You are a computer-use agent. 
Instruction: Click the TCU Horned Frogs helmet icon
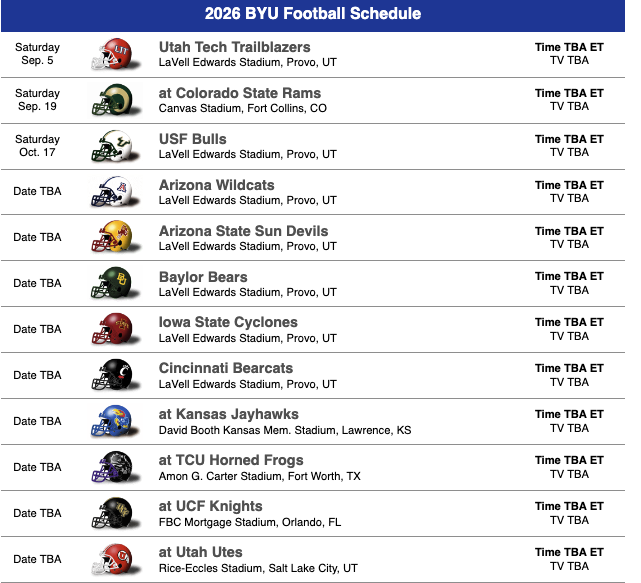112,468
